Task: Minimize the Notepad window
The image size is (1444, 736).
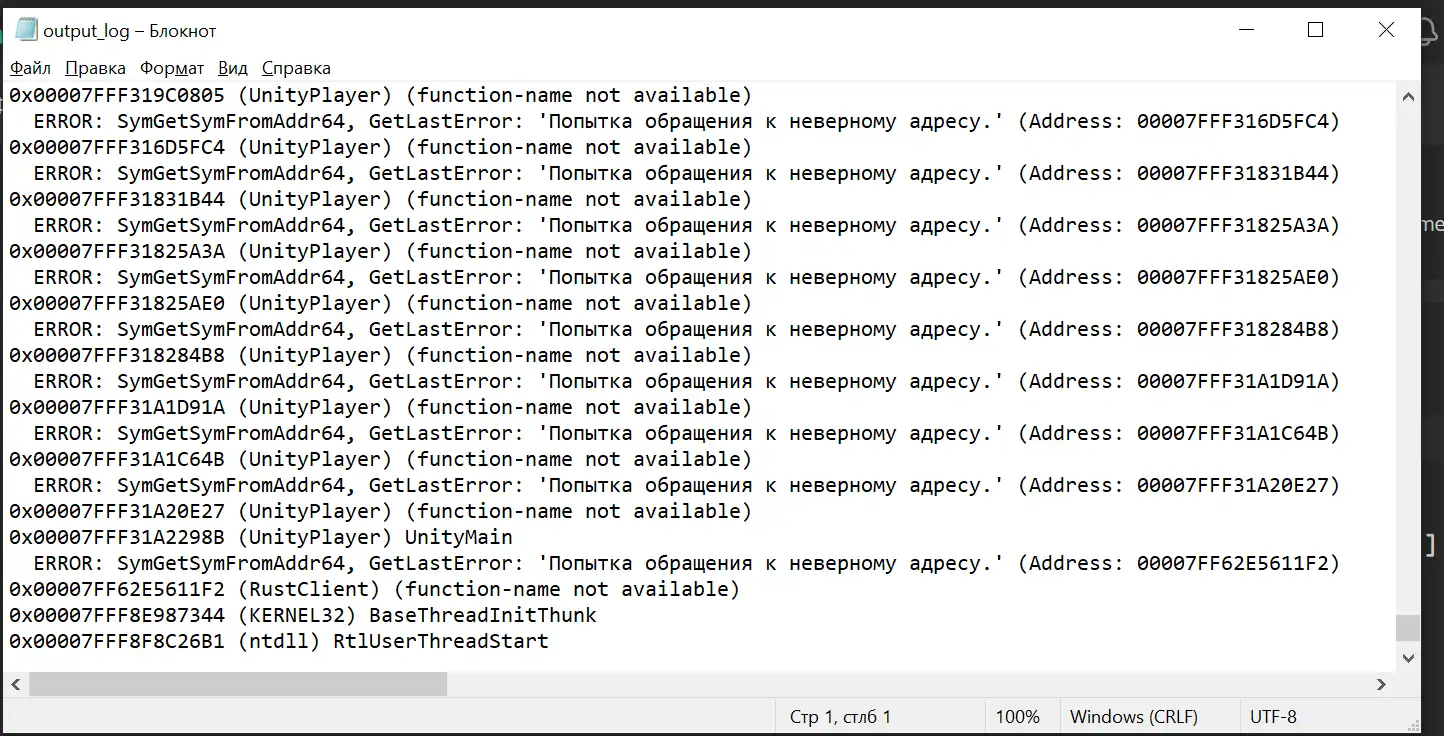Action: coord(1245,30)
